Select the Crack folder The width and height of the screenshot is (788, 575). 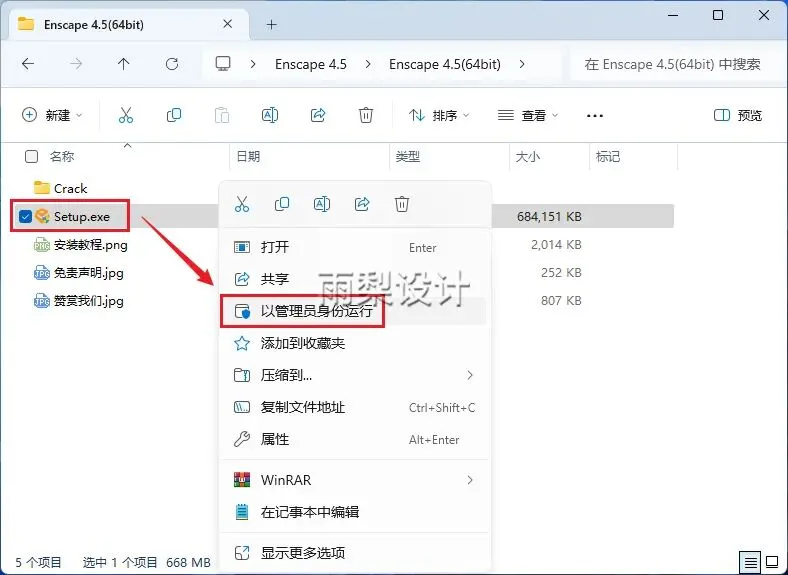[70, 188]
